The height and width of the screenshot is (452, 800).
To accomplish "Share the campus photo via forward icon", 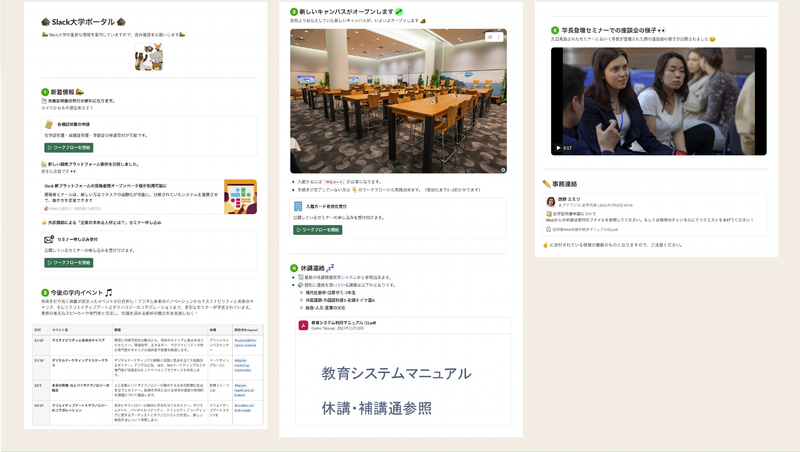I will pyautogui.click(x=490, y=37).
